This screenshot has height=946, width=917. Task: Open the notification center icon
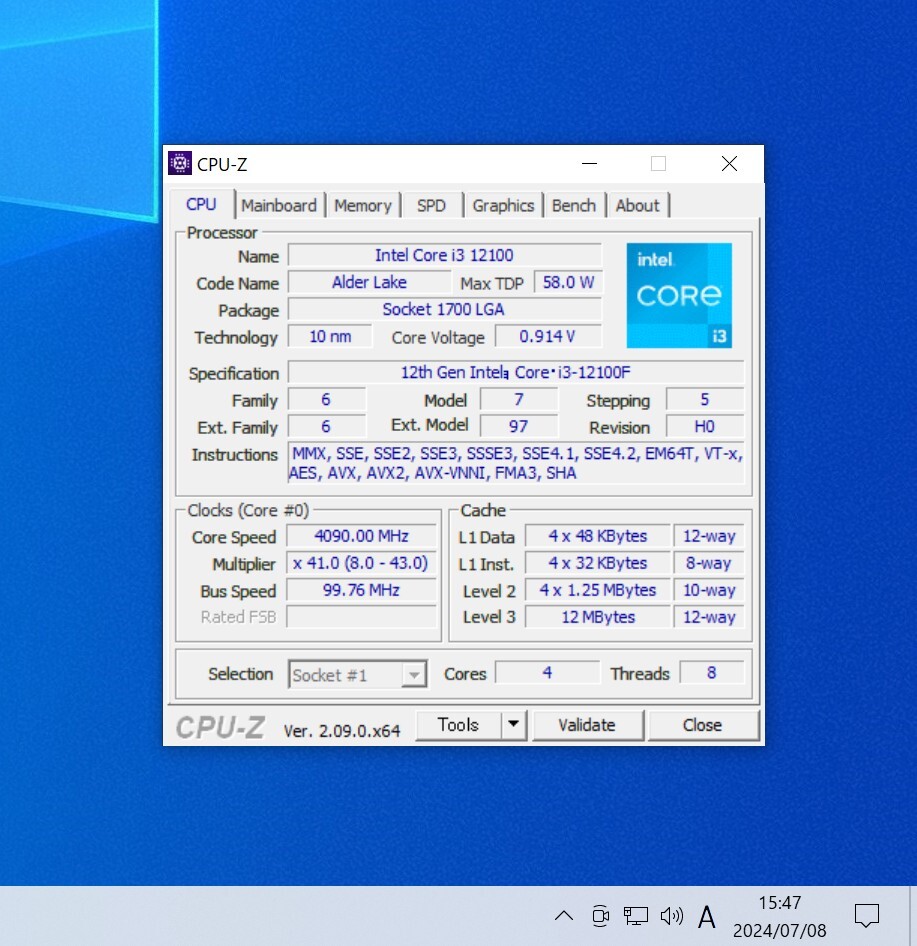coord(866,913)
